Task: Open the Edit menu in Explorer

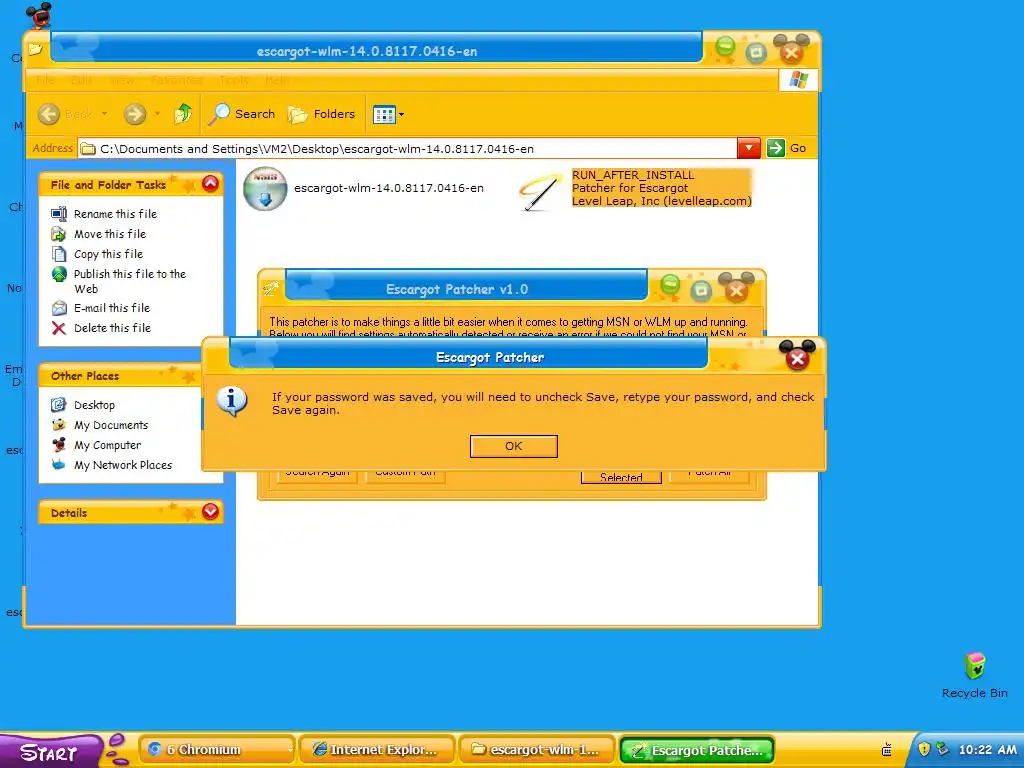Action: tap(82, 80)
